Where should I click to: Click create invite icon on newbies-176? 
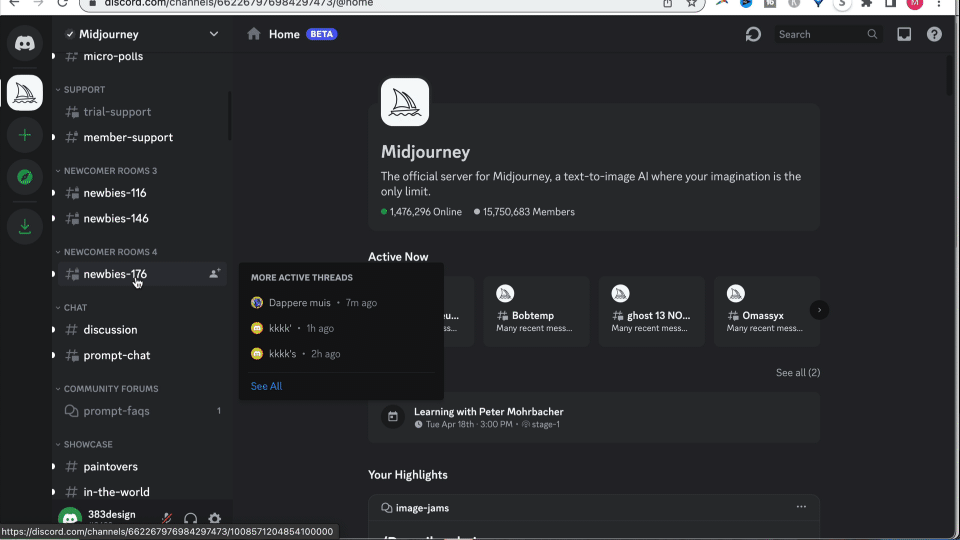[x=214, y=274]
